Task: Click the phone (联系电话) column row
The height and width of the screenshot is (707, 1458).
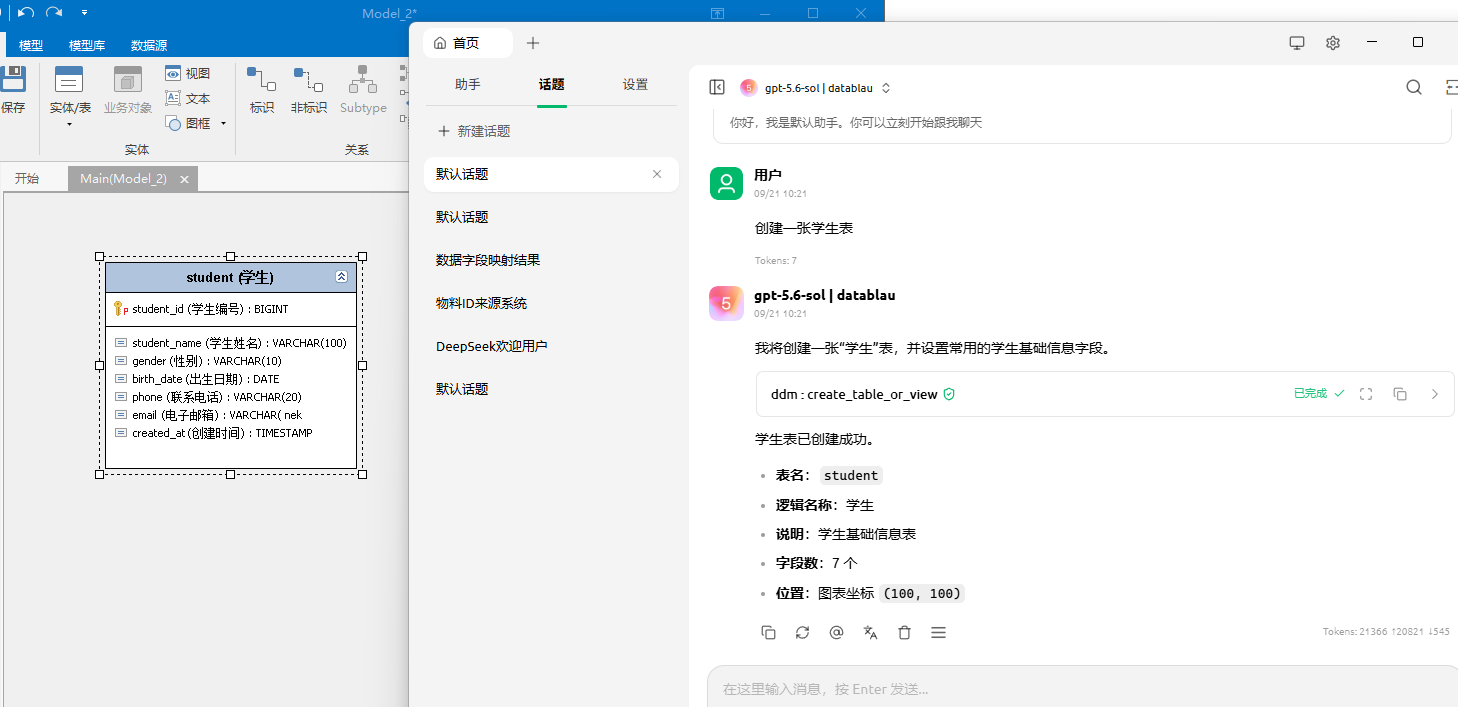Action: point(208,397)
